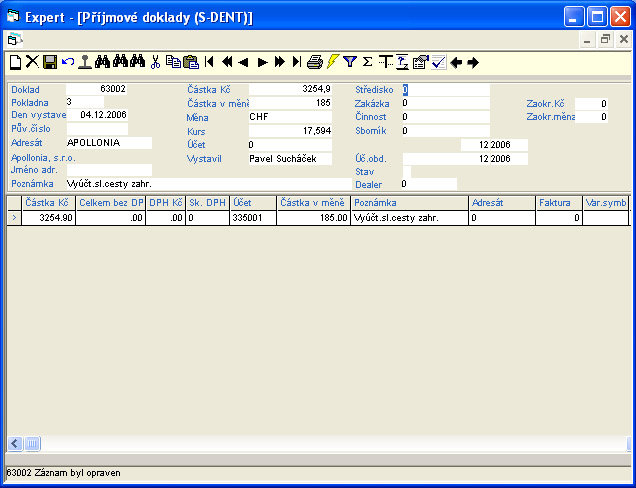Delete record with the X icon
The height and width of the screenshot is (488, 636).
click(32, 62)
